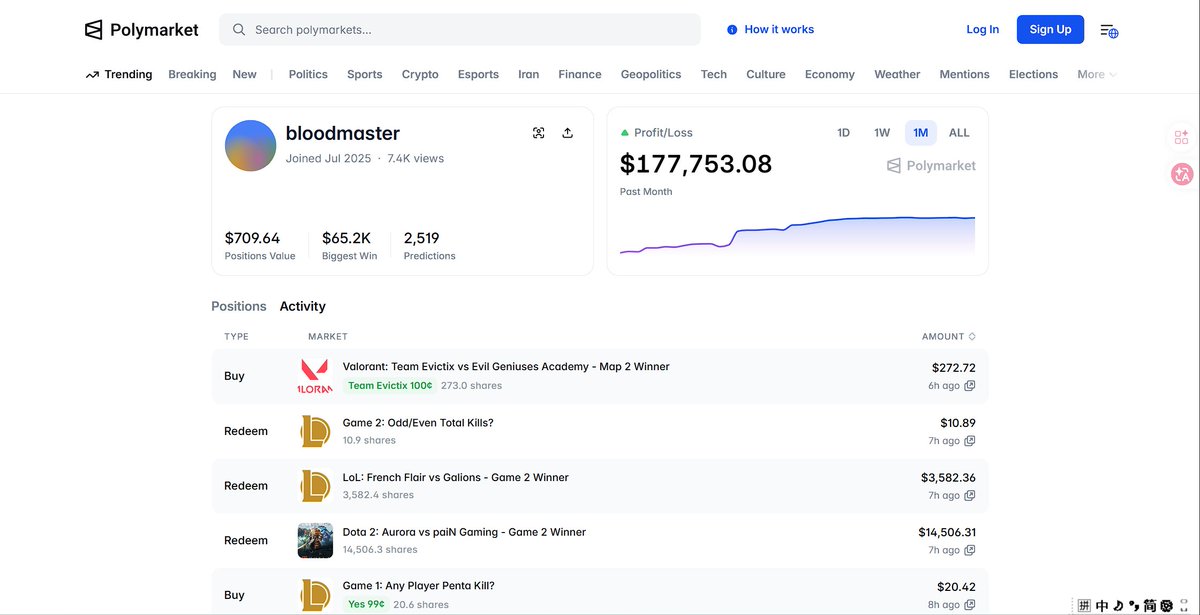Select 1D profit range
Viewport: 1200px width, 615px height.
click(x=843, y=133)
